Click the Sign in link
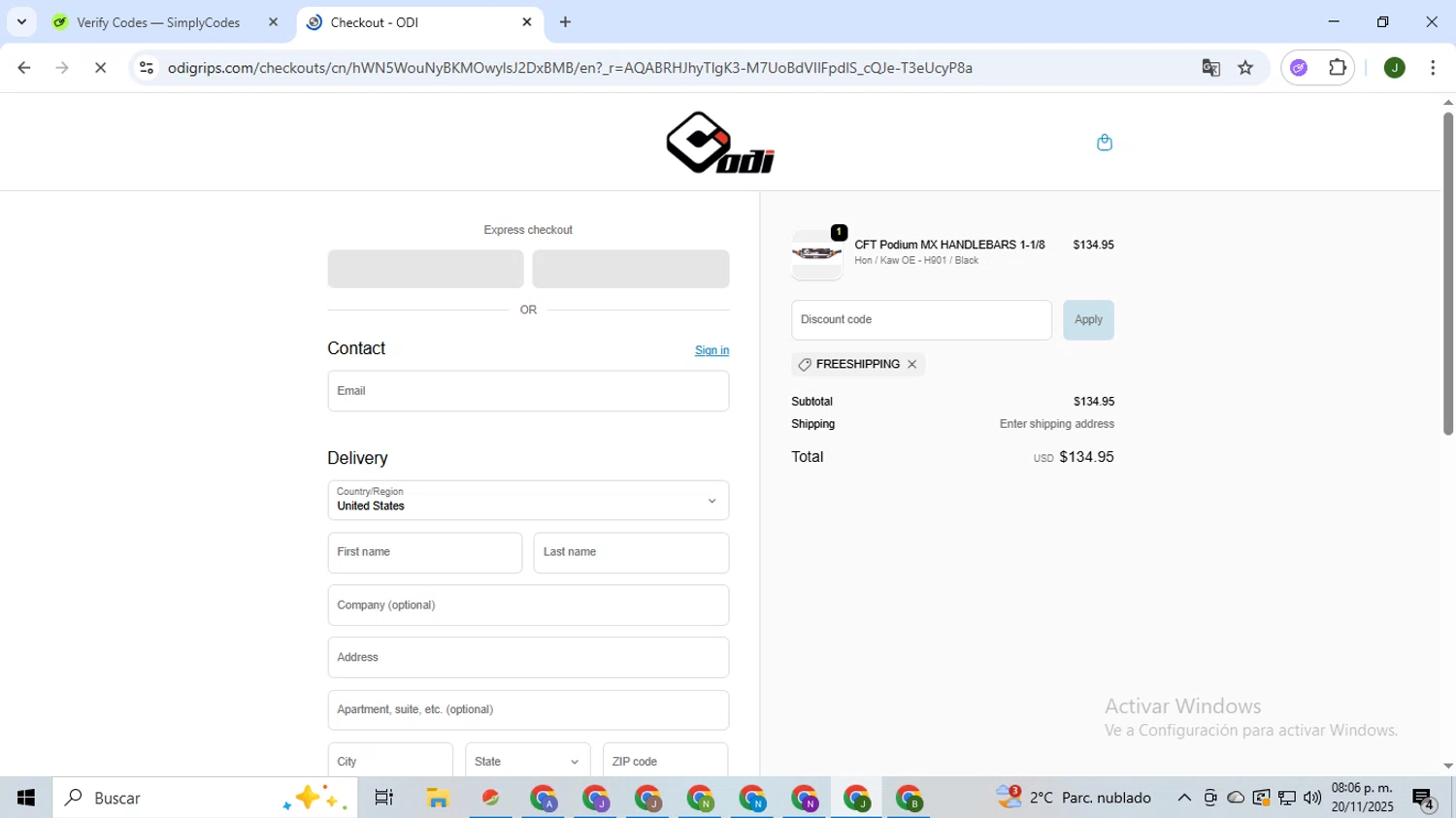 pyautogui.click(x=711, y=350)
